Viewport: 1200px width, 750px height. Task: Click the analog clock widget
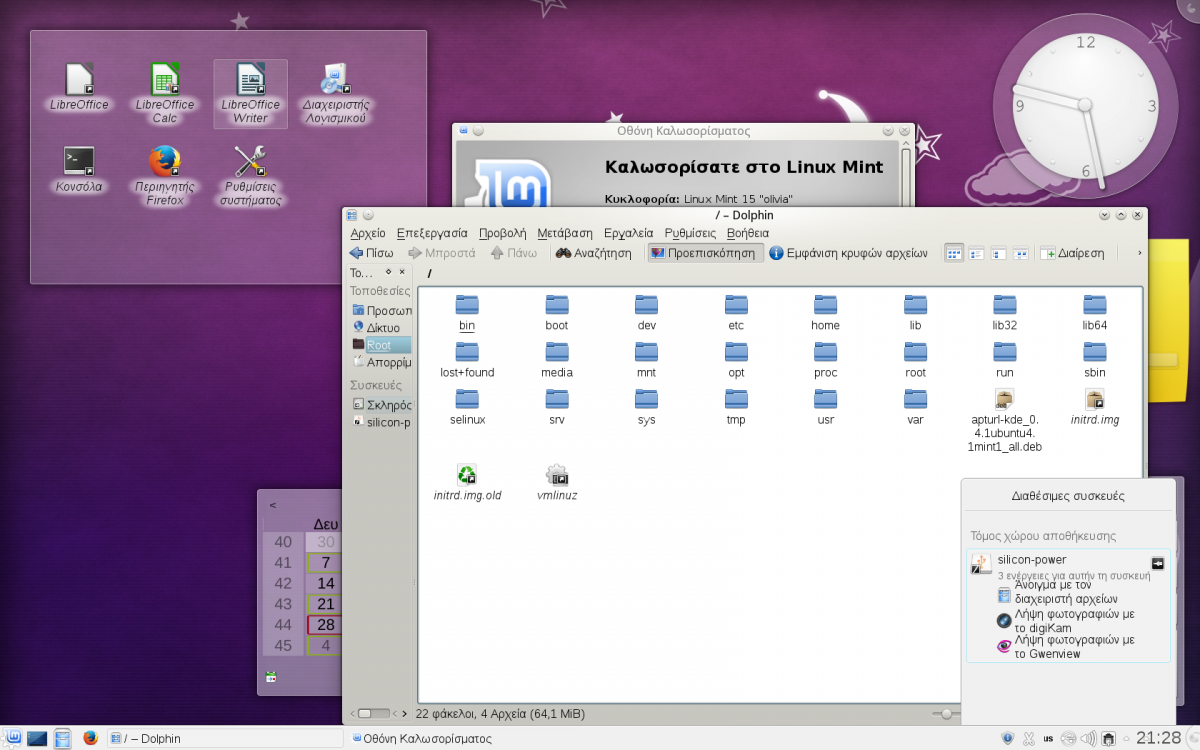[x=1085, y=106]
